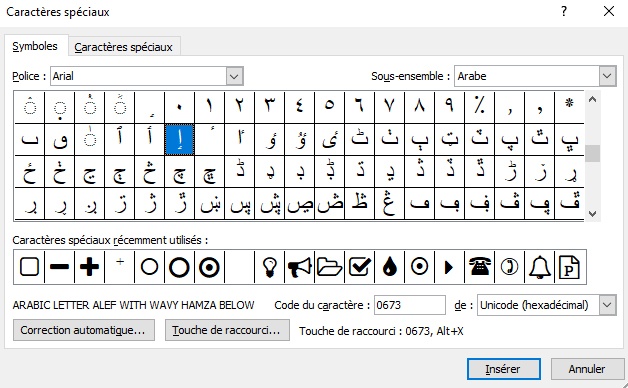Pick the highlighted alef with wavy hamza below

tap(179, 139)
